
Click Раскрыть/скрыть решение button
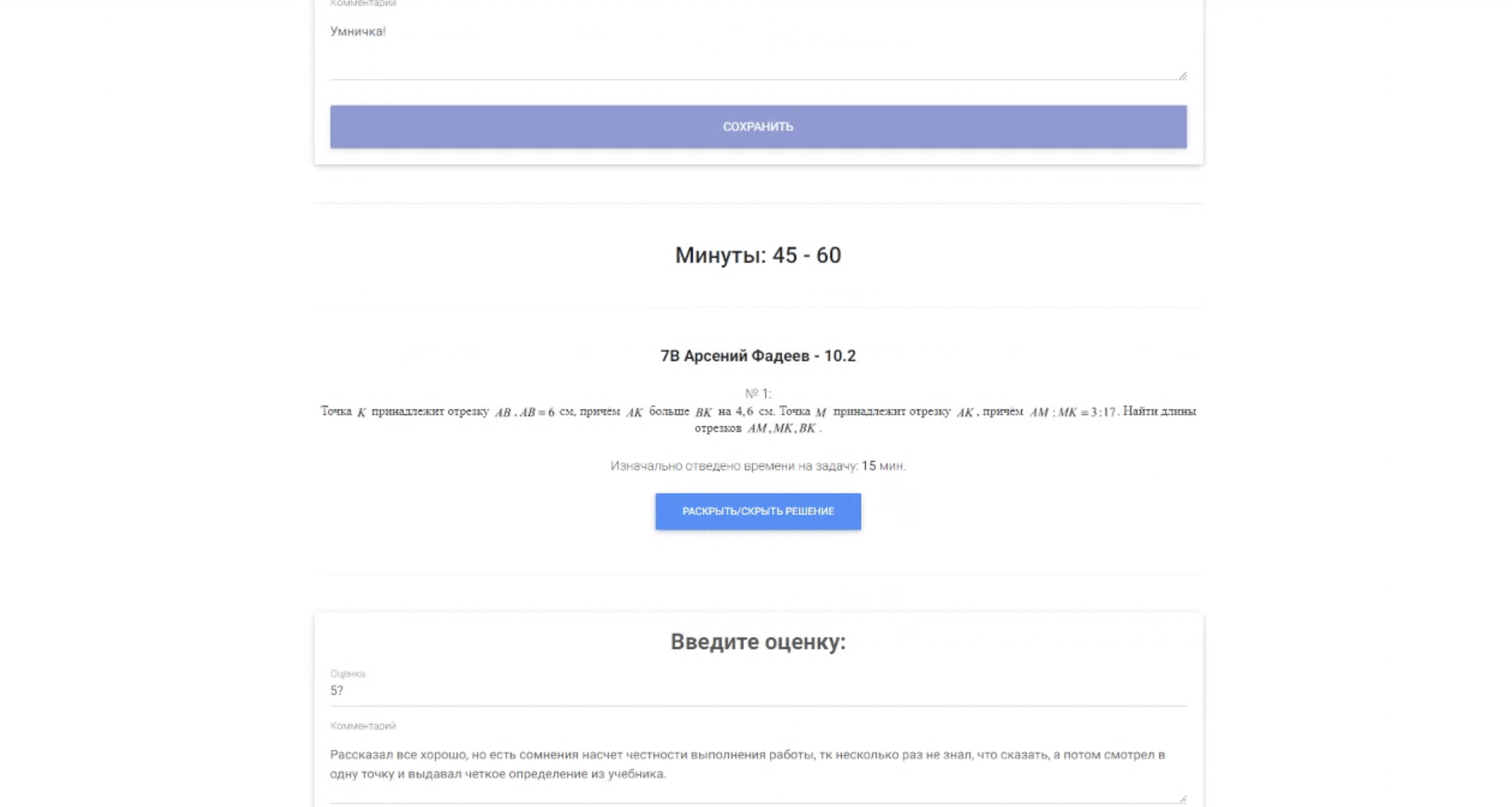(758, 512)
